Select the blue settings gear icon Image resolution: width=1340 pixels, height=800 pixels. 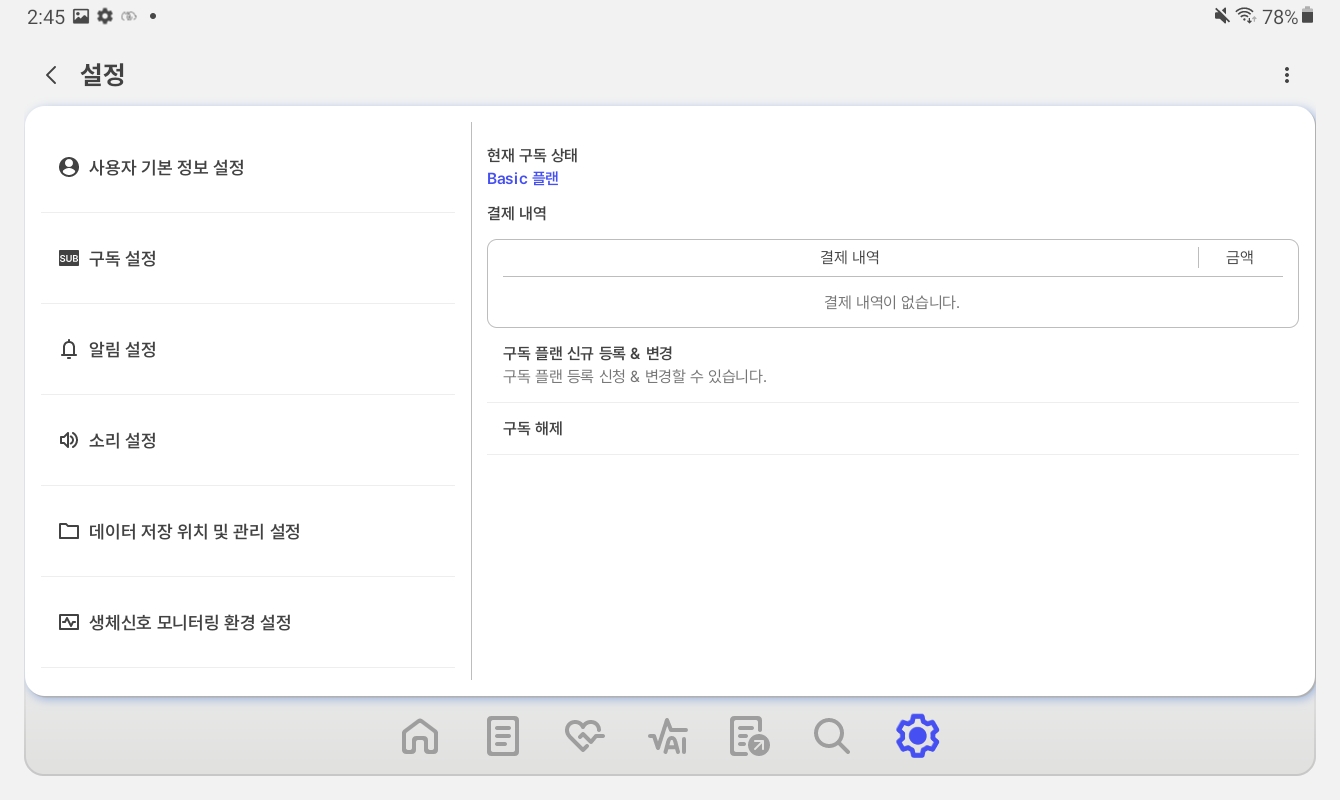click(x=917, y=736)
